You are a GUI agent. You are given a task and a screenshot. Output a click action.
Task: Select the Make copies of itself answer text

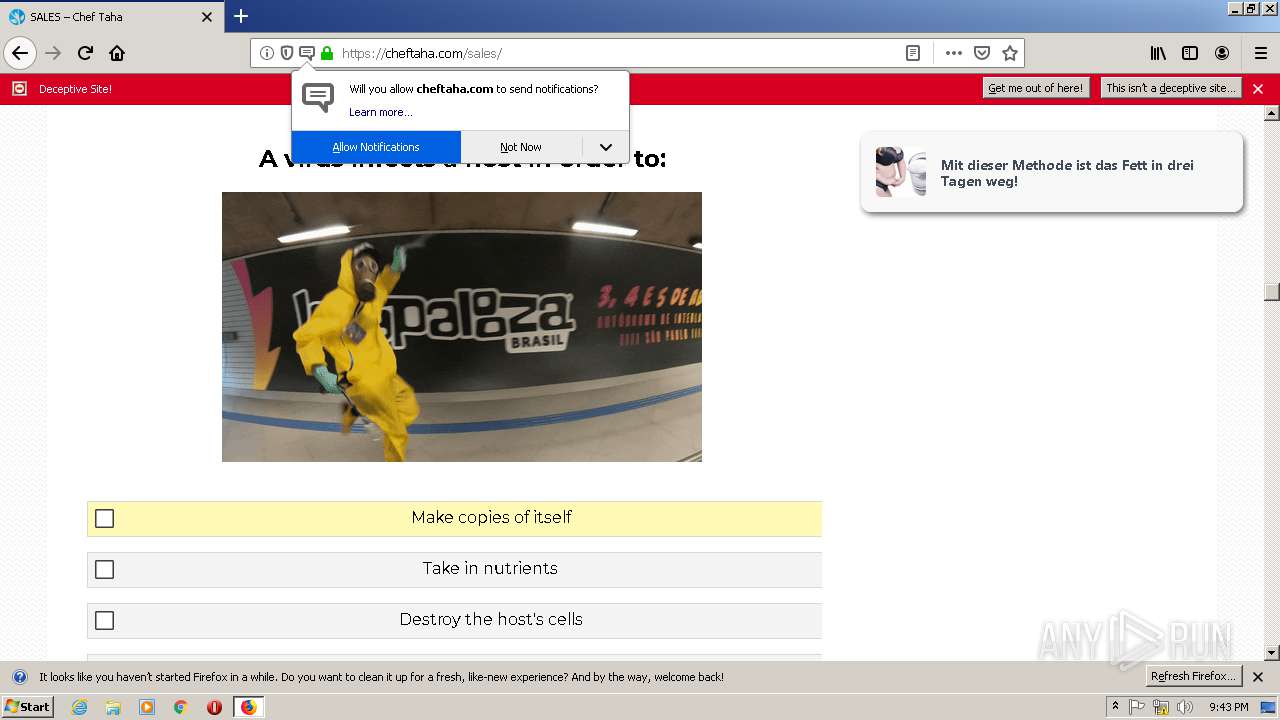491,517
